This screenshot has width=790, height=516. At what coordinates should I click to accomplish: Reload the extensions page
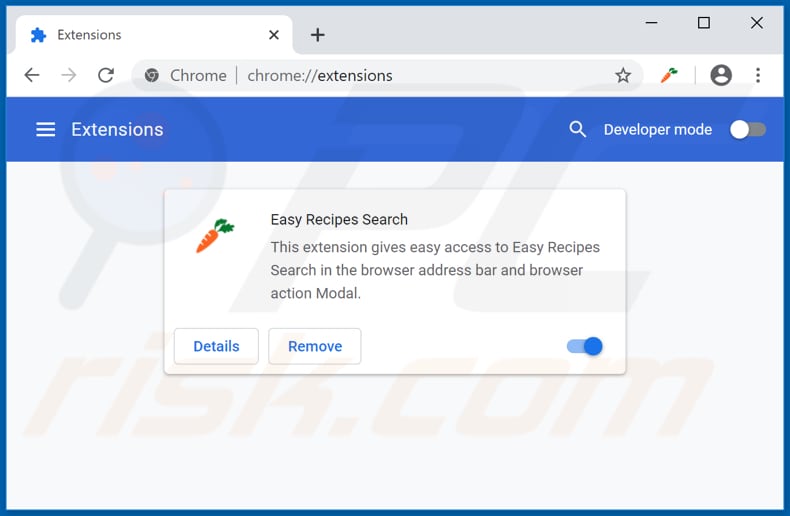(106, 75)
